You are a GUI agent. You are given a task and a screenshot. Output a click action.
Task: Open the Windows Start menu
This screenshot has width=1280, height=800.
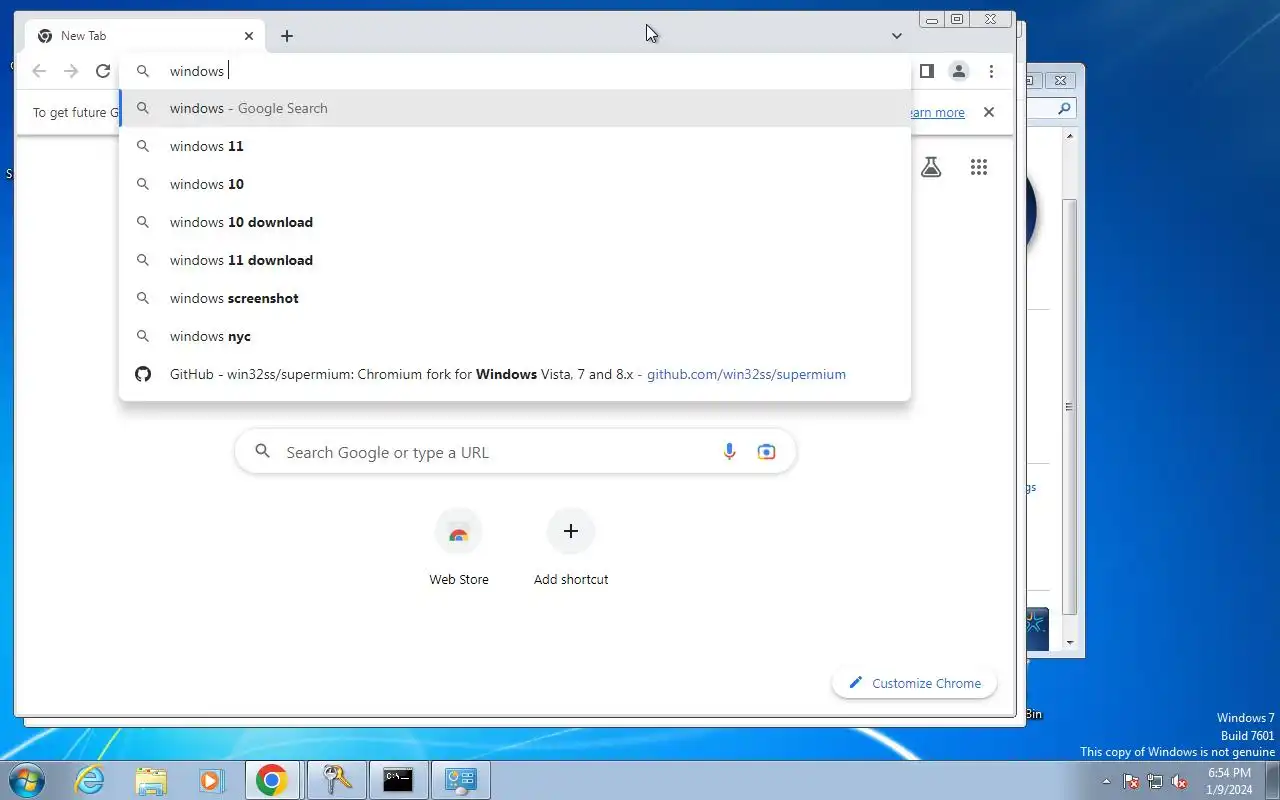coord(26,780)
